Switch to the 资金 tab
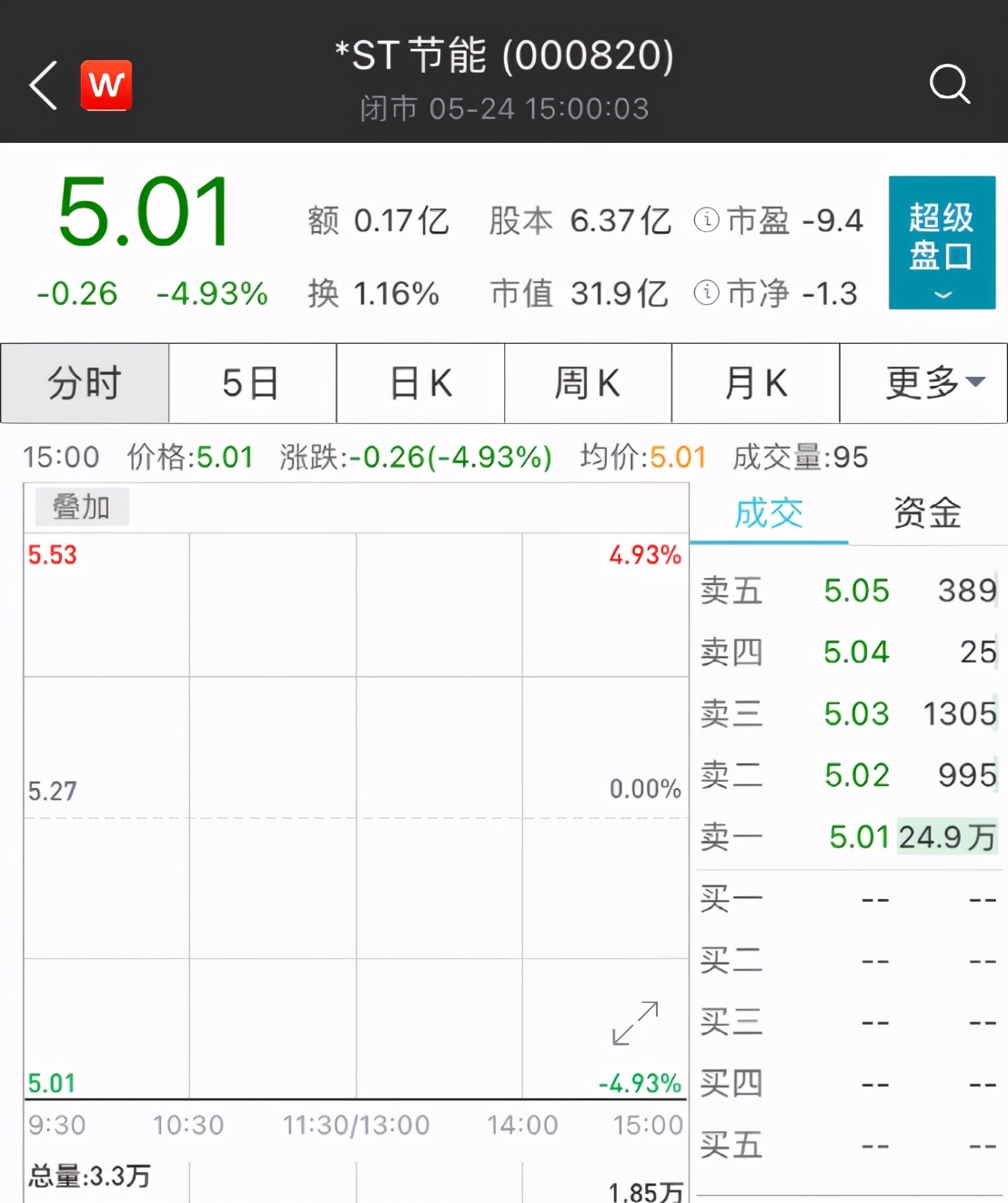Image resolution: width=1008 pixels, height=1203 pixels. click(927, 514)
